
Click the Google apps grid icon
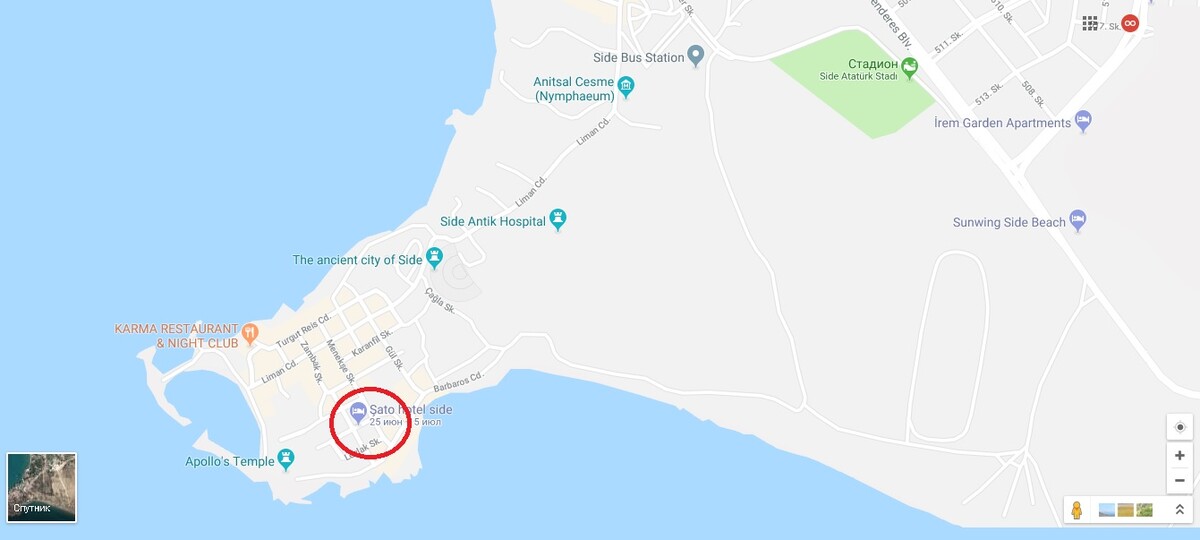pos(1090,23)
